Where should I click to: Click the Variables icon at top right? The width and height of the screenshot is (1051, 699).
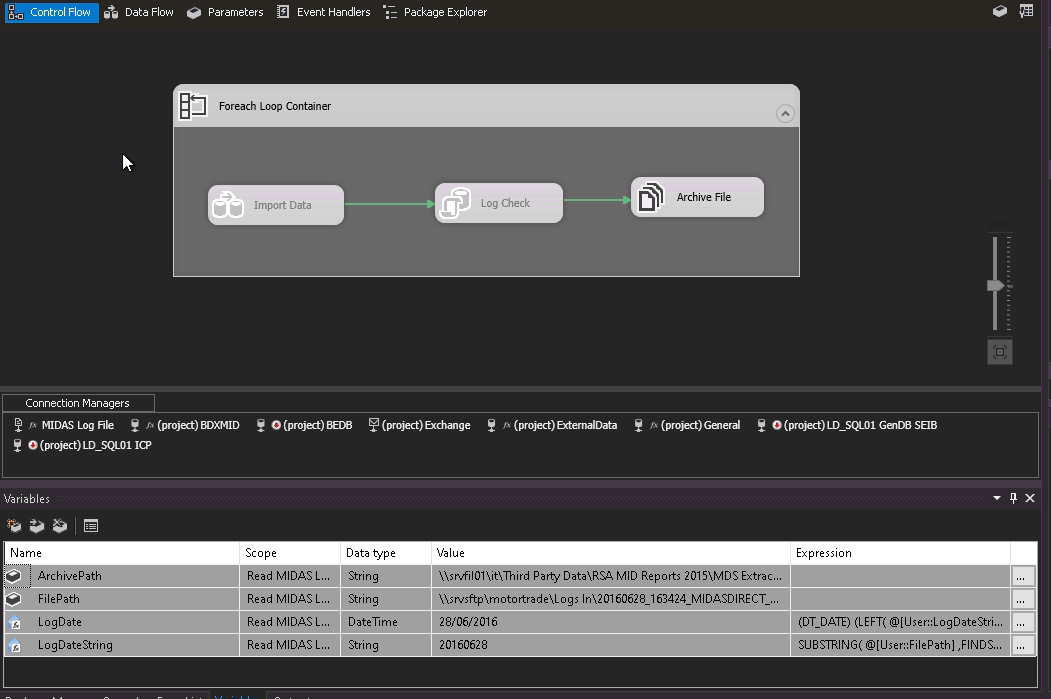pos(999,11)
